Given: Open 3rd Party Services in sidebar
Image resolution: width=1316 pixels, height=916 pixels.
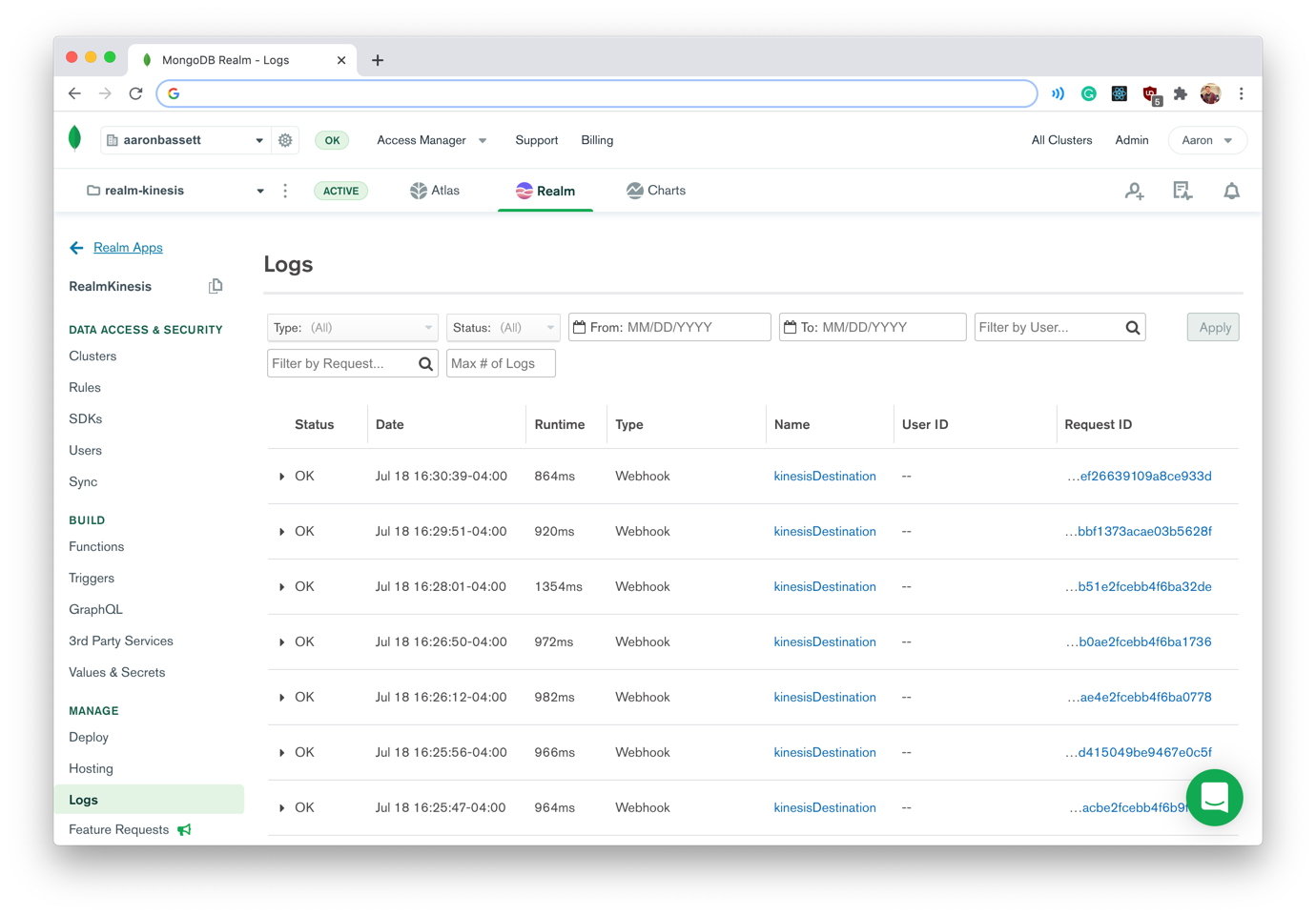Looking at the screenshot, I should [x=121, y=641].
